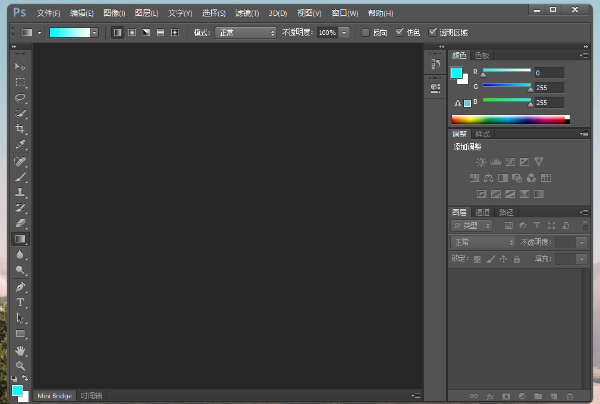The width and height of the screenshot is (600, 404).
Task: Open the opacity 100% slider dropdown
Action: (x=344, y=32)
